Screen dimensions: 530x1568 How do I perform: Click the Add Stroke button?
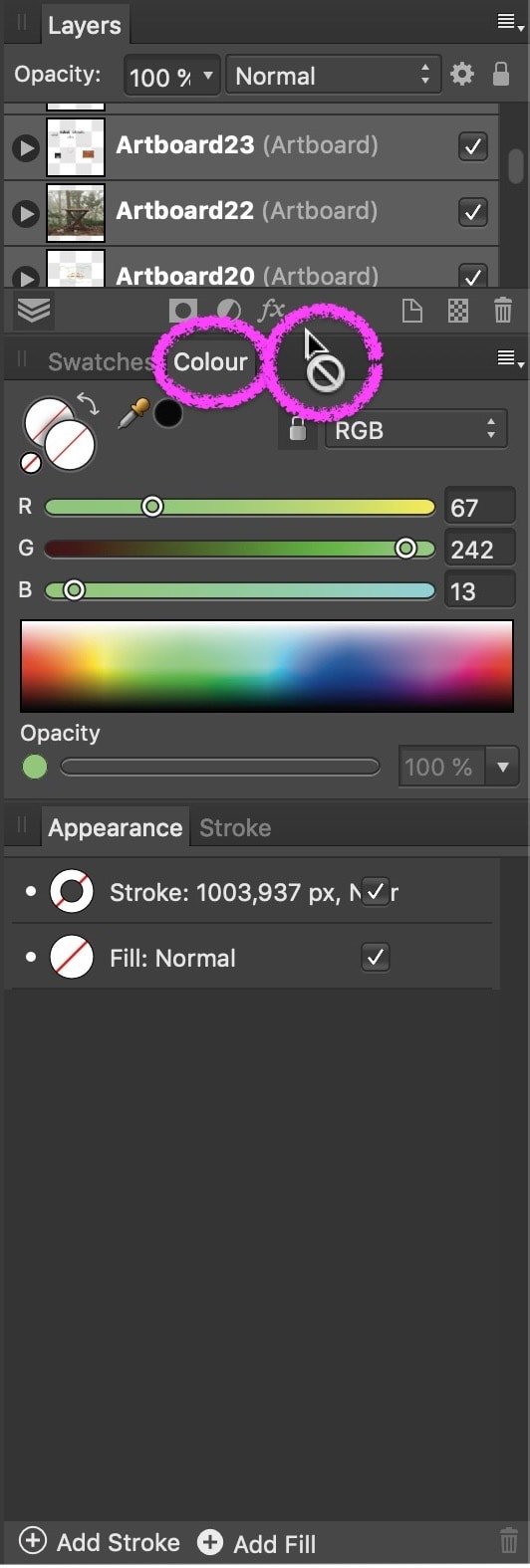[100, 1542]
